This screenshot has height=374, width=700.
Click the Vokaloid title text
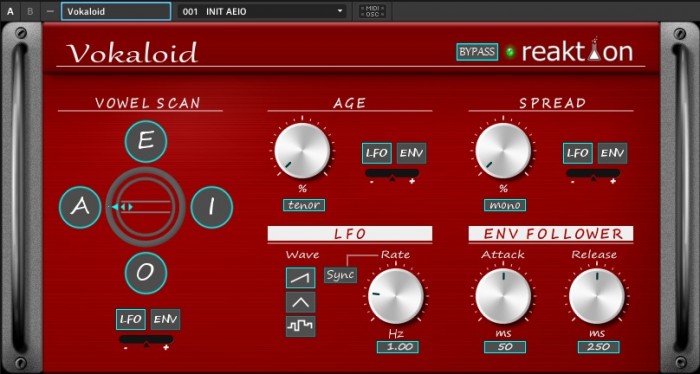click(132, 53)
